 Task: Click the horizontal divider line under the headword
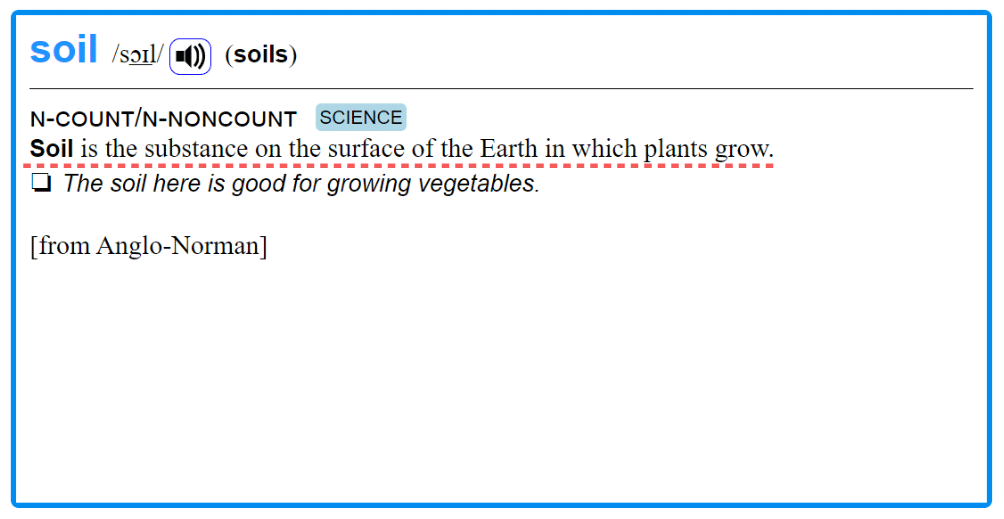coord(501,88)
